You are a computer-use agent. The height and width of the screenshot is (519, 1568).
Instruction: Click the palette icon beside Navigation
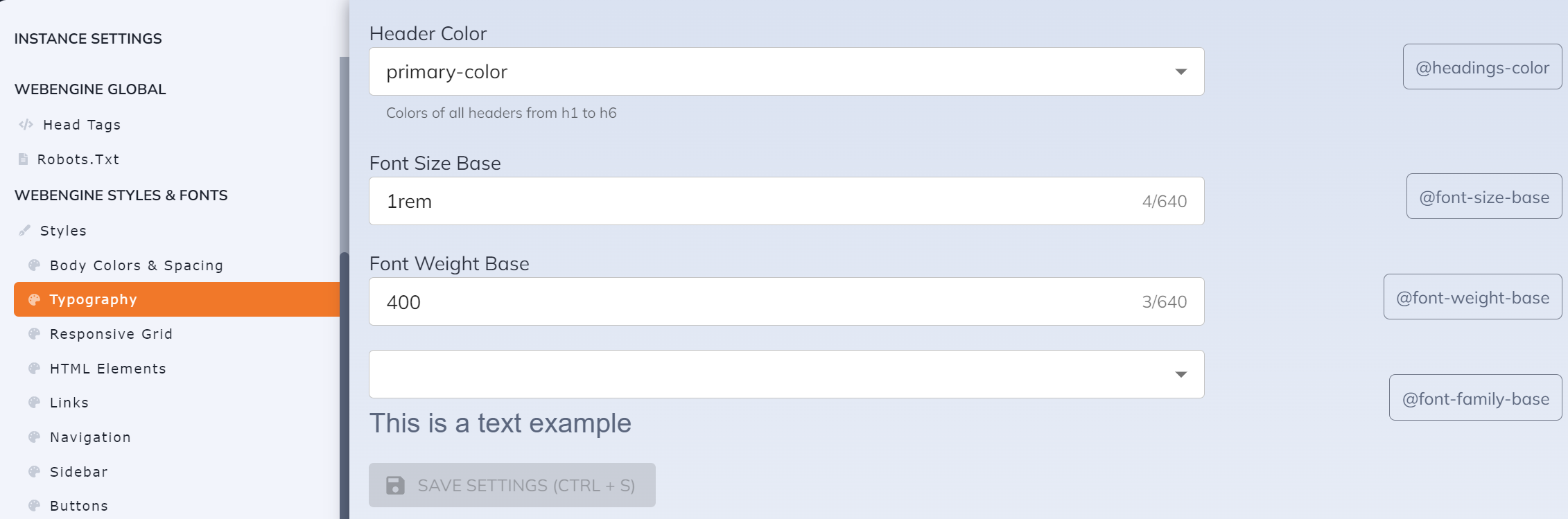coord(34,437)
